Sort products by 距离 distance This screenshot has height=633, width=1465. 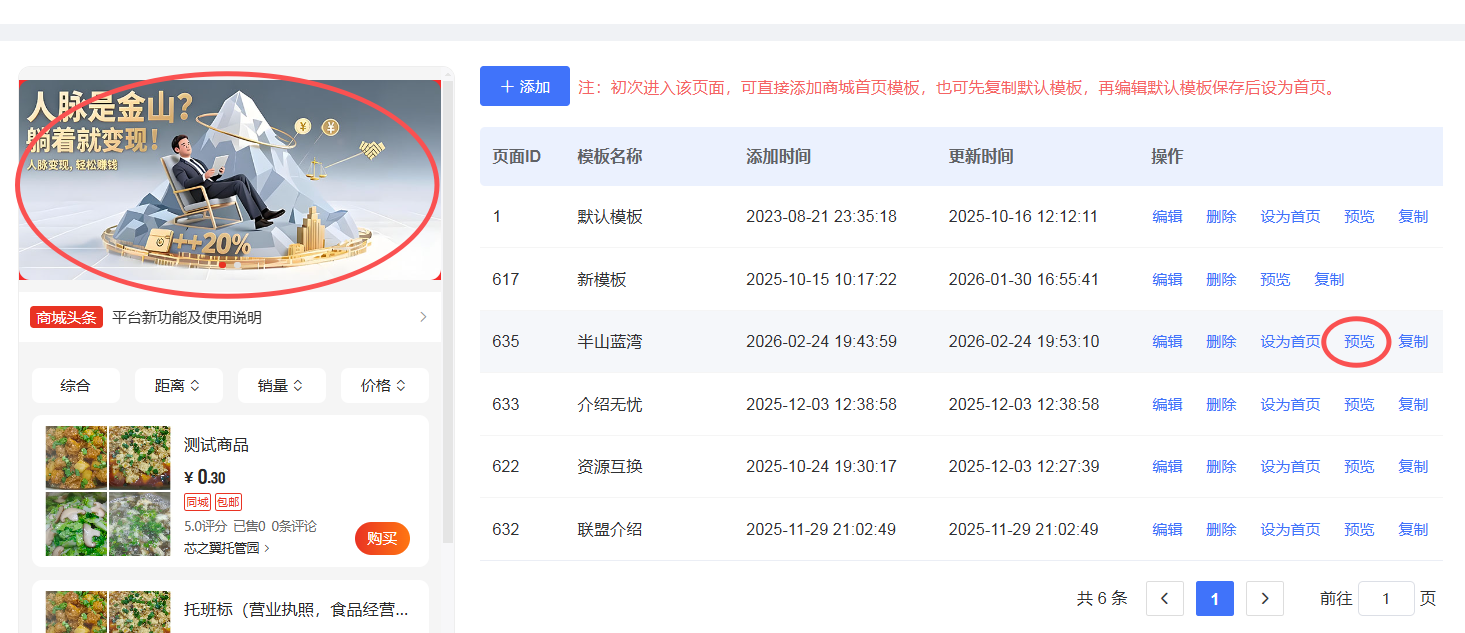(178, 385)
